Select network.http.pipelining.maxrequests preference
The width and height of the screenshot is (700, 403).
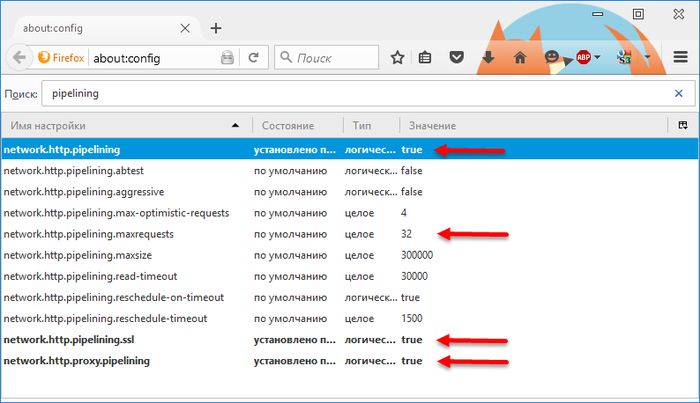(350, 234)
